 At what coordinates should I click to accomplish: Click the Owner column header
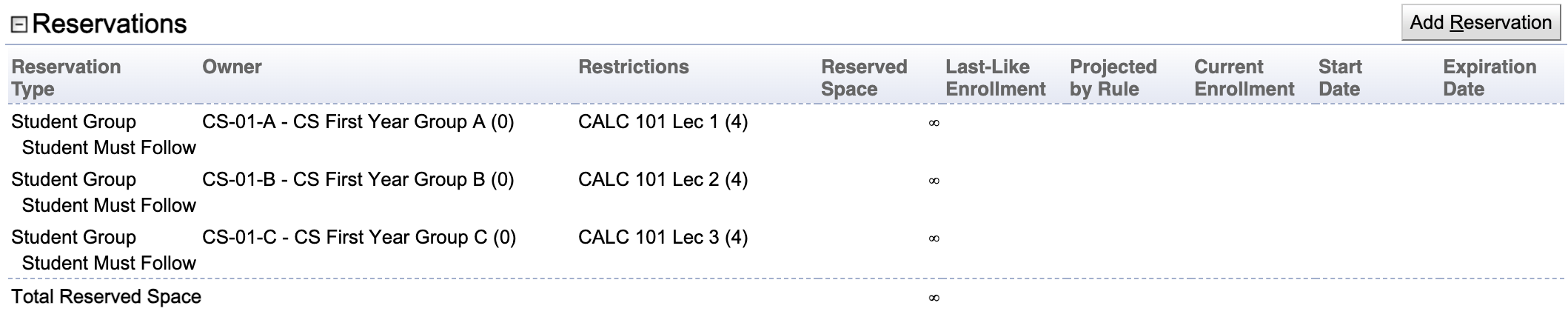[x=232, y=67]
